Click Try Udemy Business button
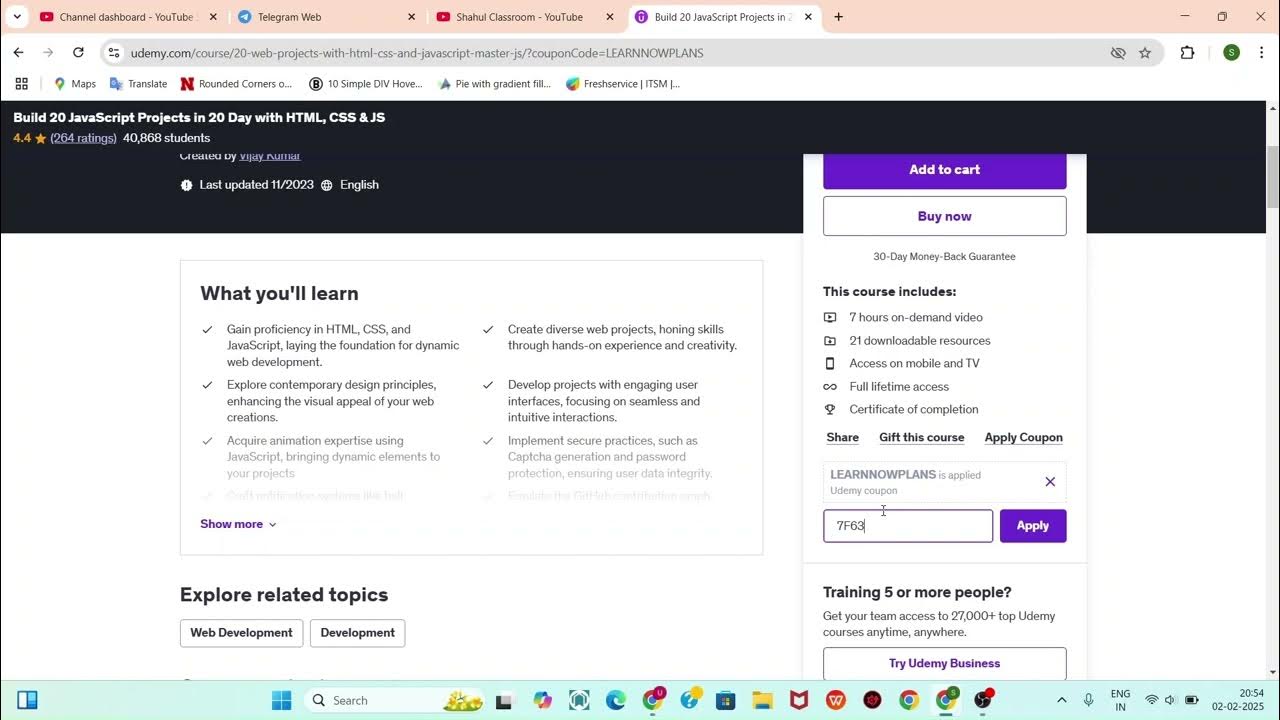The width and height of the screenshot is (1280, 720). tap(944, 663)
